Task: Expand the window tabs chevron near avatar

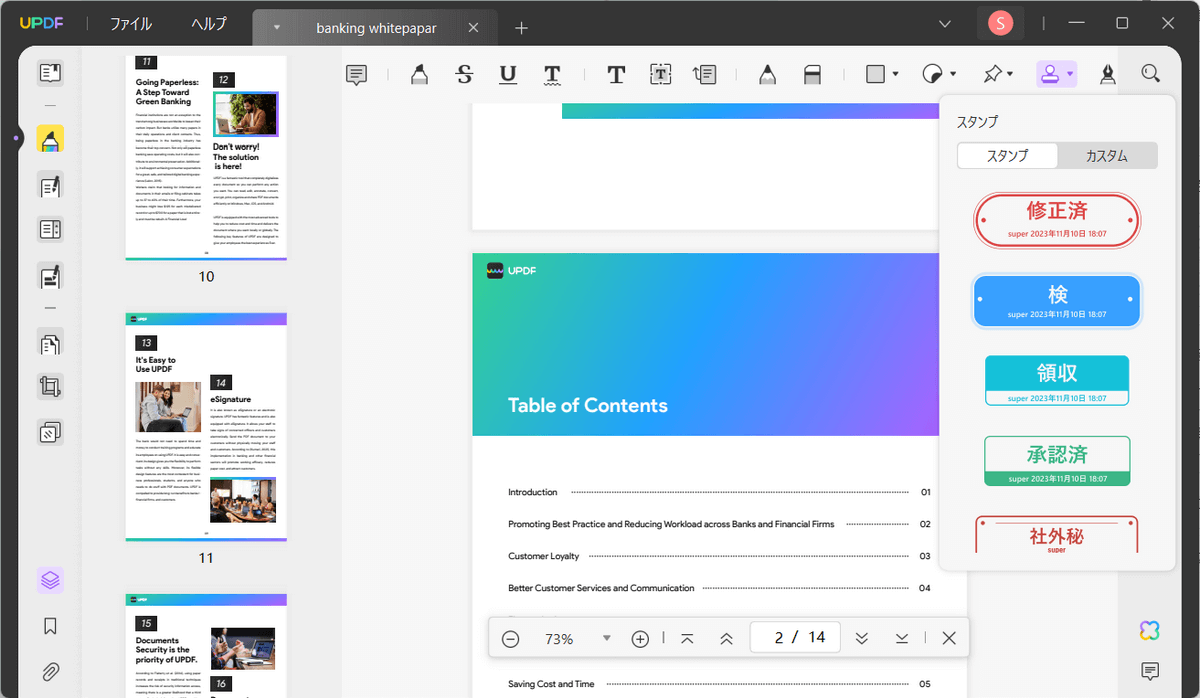Action: (944, 23)
